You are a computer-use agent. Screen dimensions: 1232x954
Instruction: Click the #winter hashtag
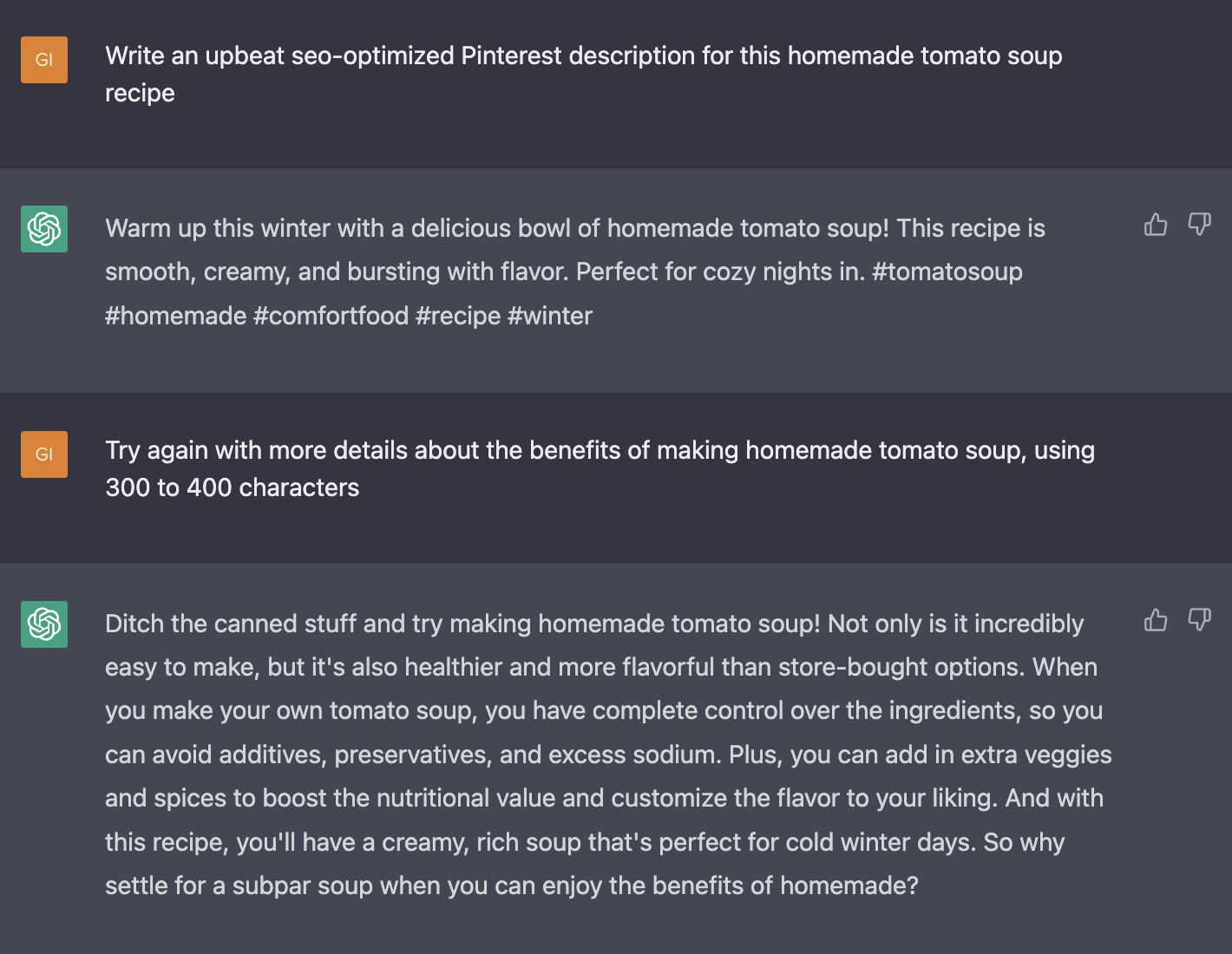pyautogui.click(x=550, y=315)
